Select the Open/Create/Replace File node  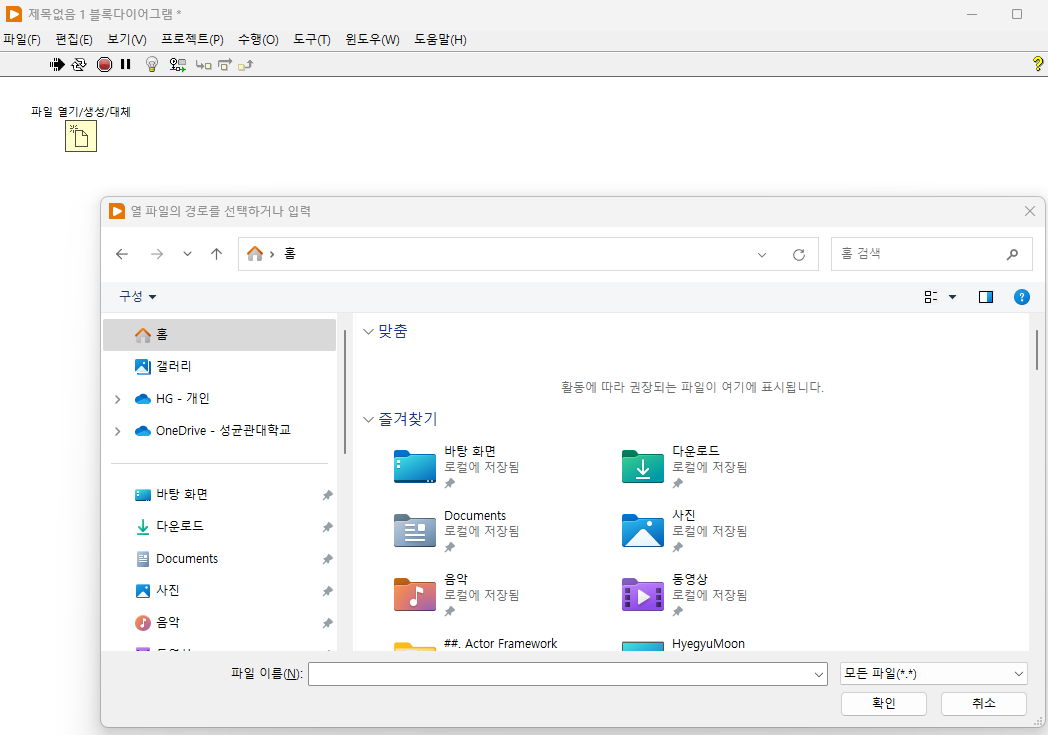click(81, 136)
